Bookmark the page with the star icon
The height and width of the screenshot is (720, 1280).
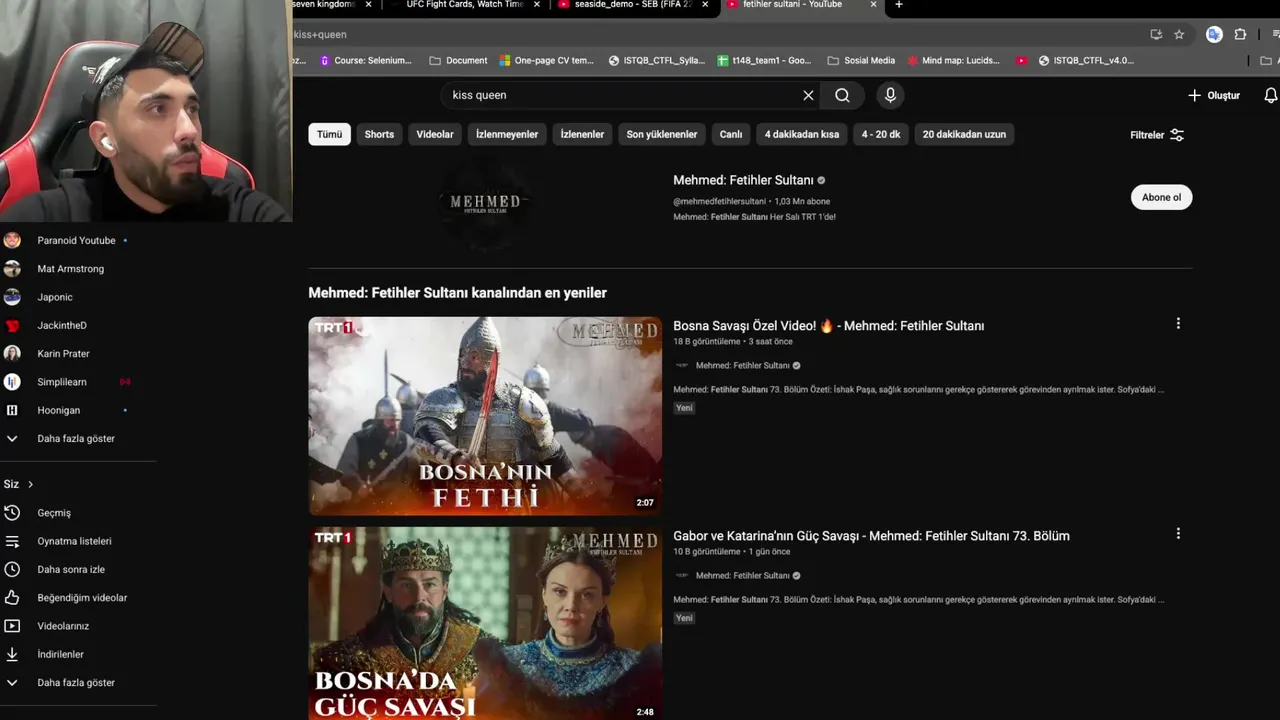1179,34
